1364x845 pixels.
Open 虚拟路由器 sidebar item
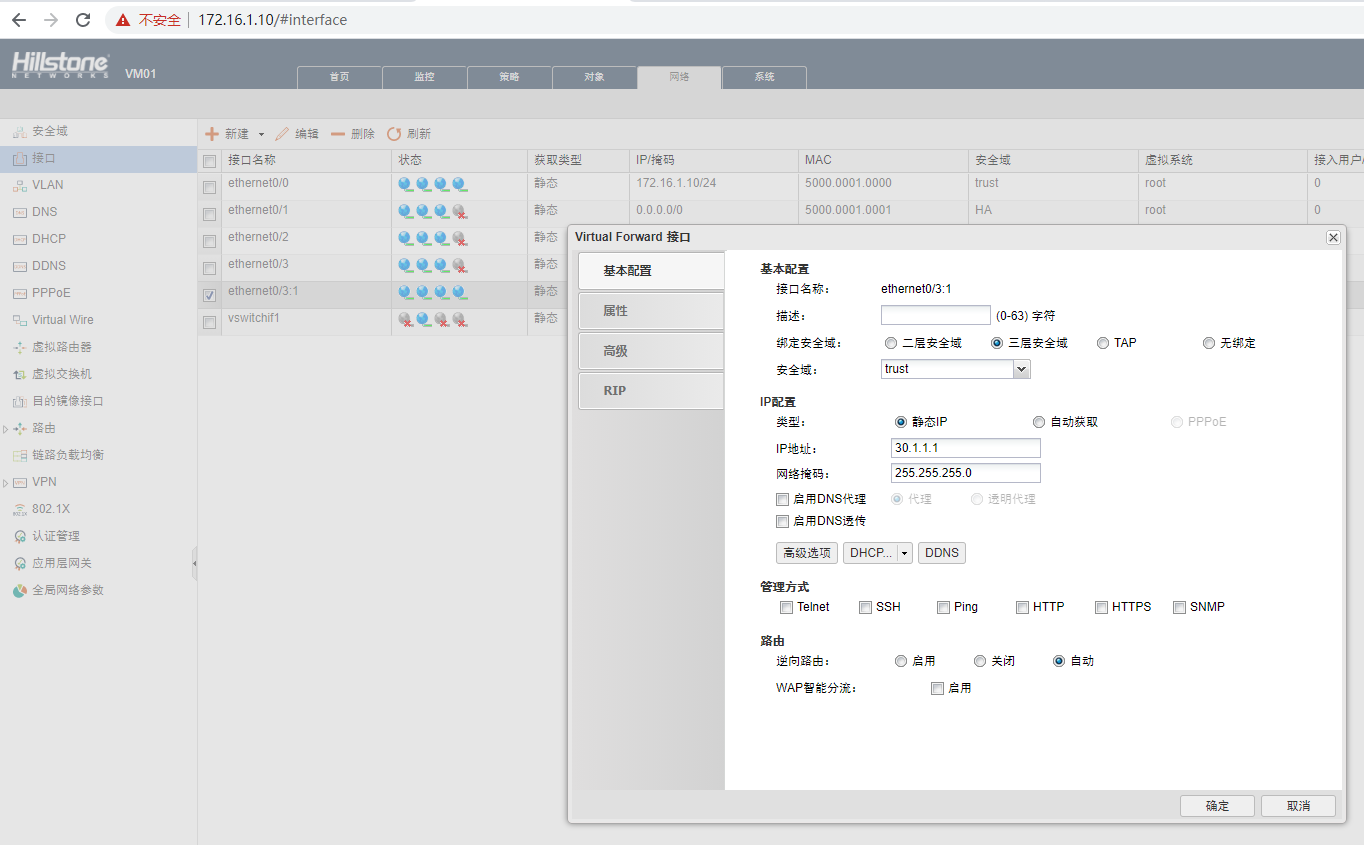(x=61, y=347)
